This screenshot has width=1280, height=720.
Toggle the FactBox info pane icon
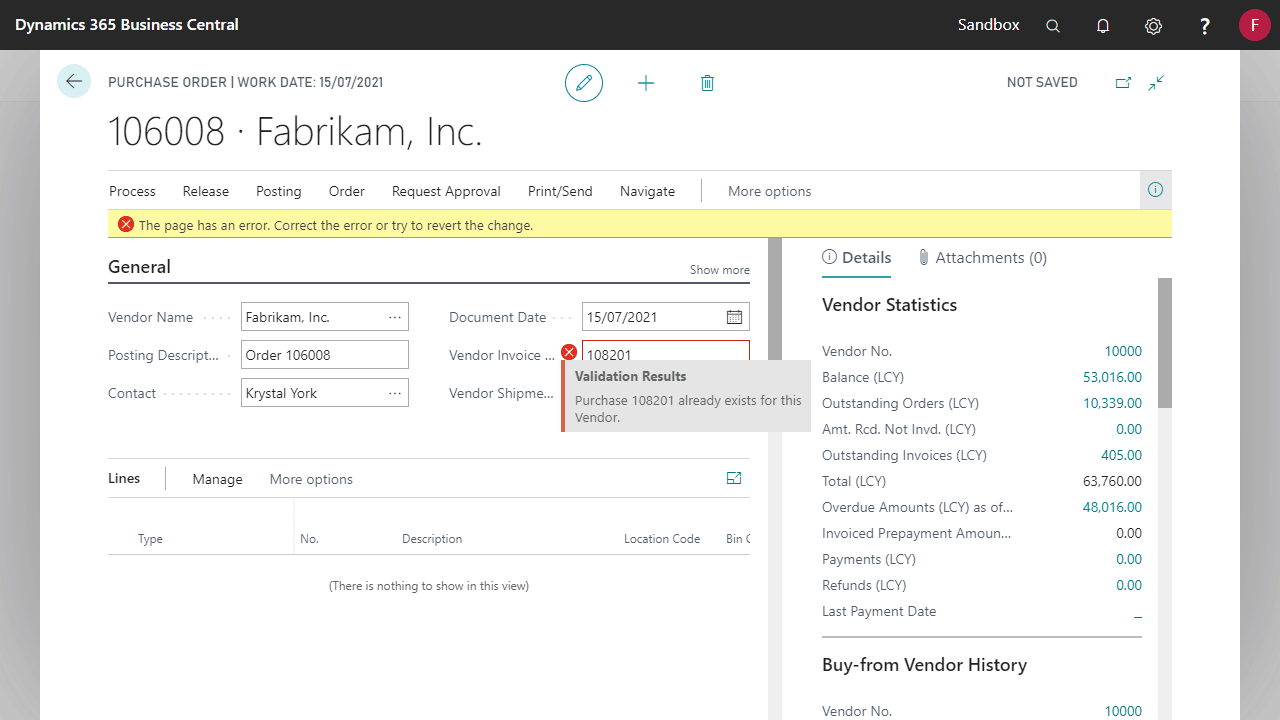pos(1156,190)
